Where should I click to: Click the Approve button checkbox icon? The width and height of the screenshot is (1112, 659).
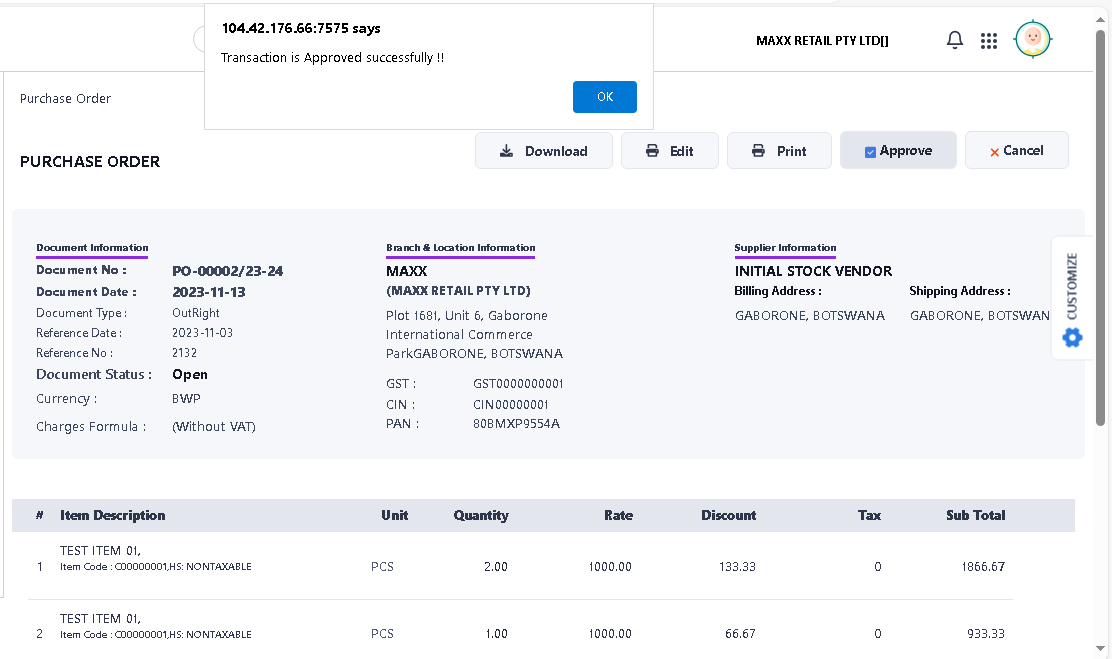tap(870, 152)
